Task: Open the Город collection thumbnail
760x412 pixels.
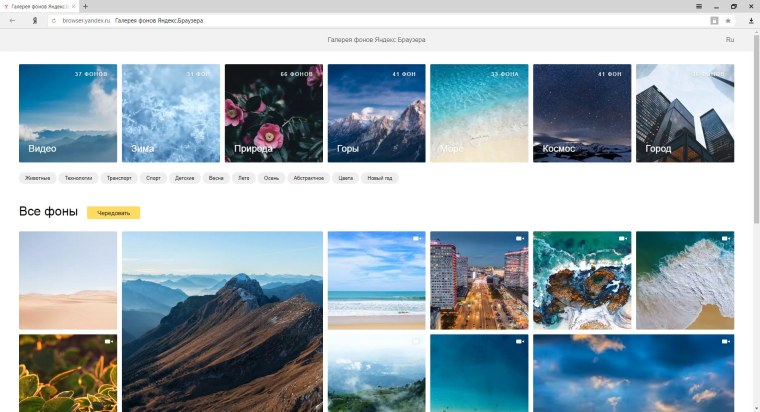Action: (x=685, y=113)
